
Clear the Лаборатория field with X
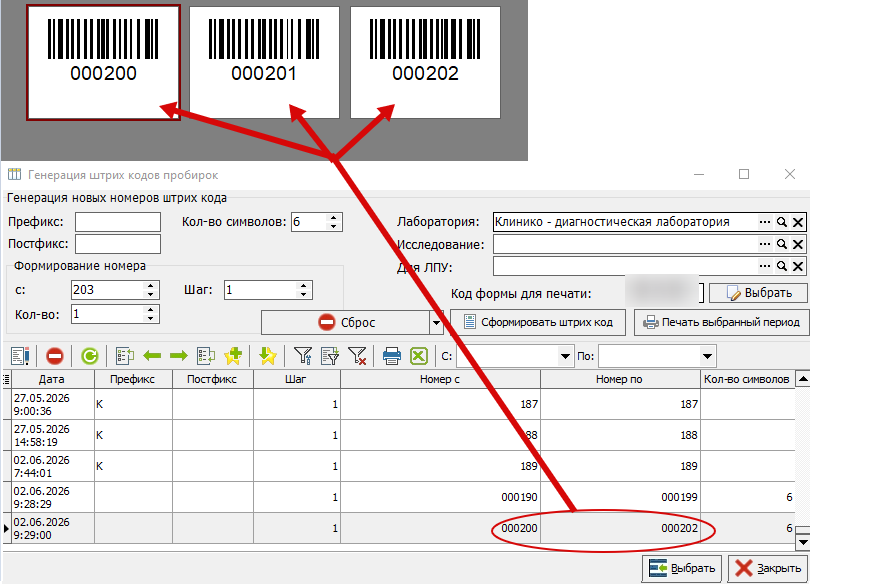[x=798, y=222]
